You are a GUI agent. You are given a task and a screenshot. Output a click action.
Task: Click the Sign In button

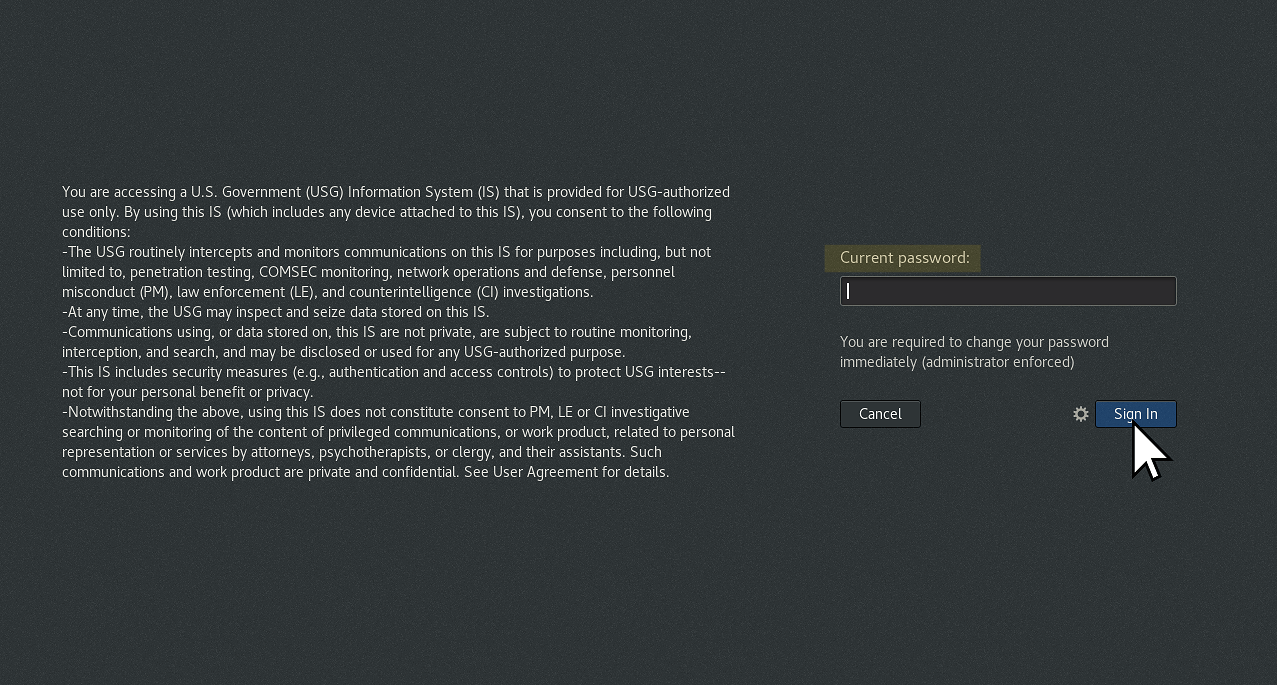(1135, 413)
